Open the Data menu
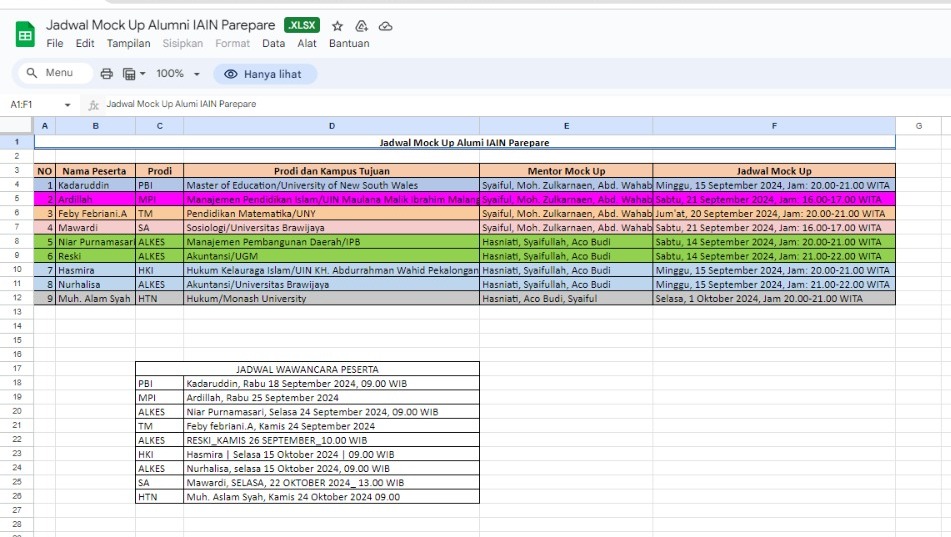Image resolution: width=951 pixels, height=537 pixels. pyautogui.click(x=273, y=44)
